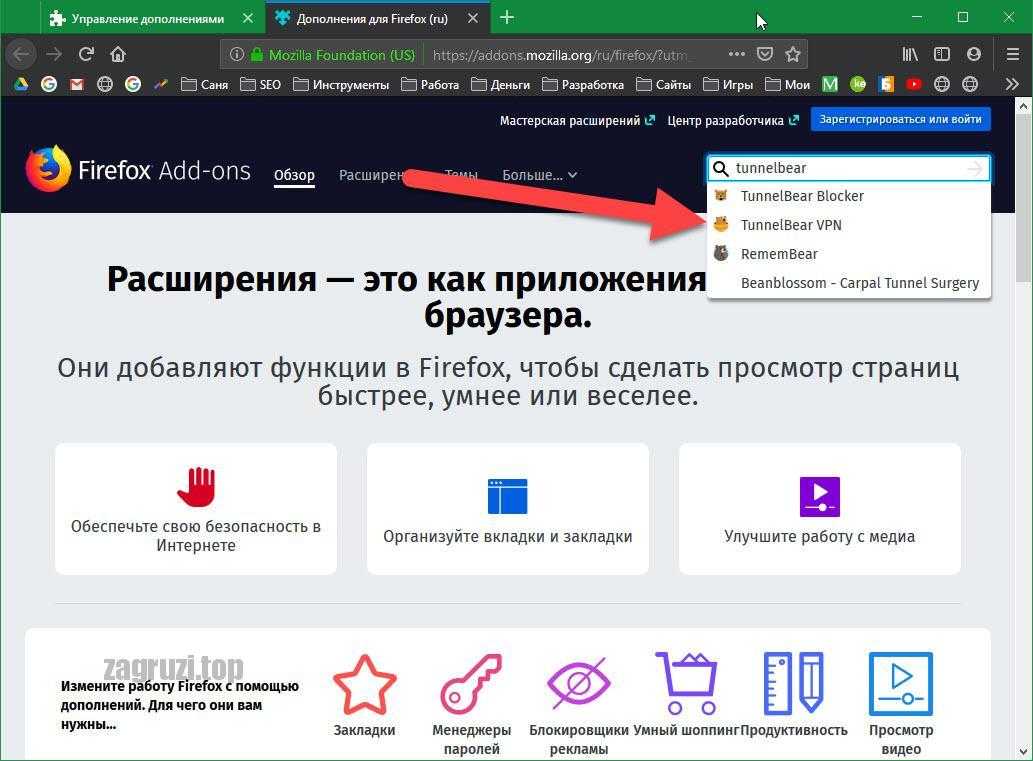Image resolution: width=1033 pixels, height=761 pixels.
Task: Open the red hand security icon card
Action: click(x=196, y=487)
